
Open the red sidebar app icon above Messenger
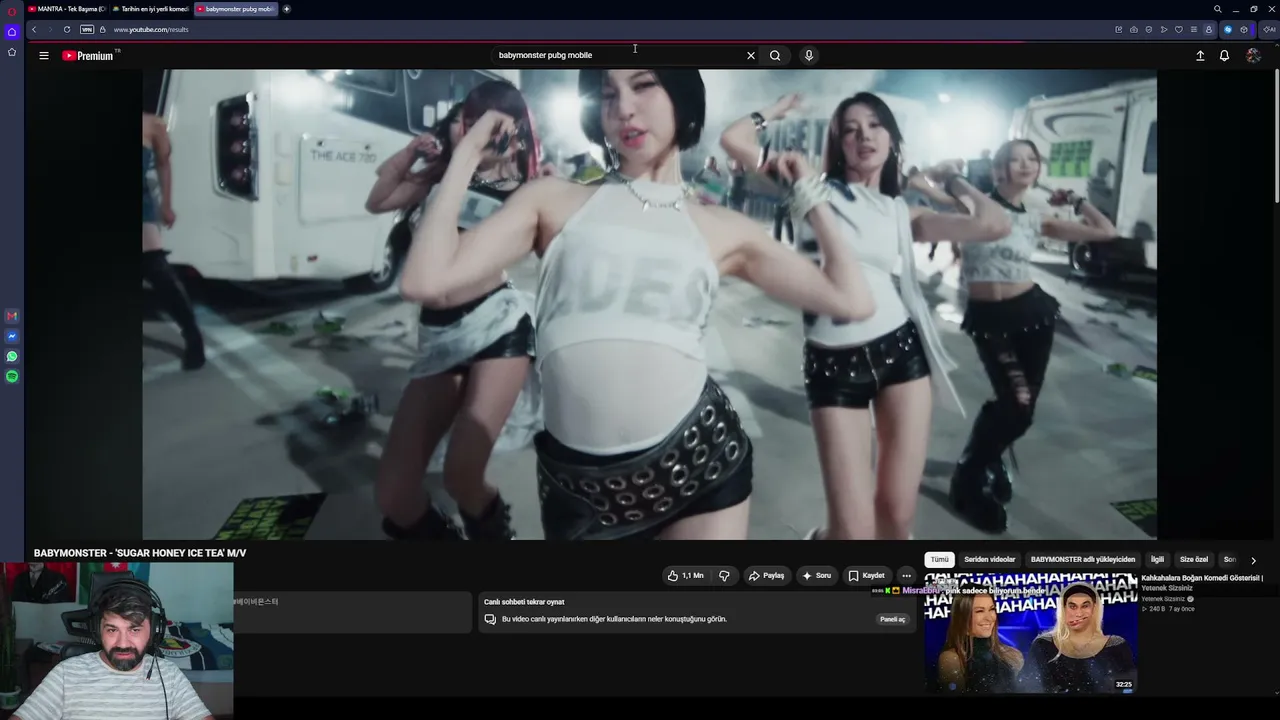click(x=12, y=316)
